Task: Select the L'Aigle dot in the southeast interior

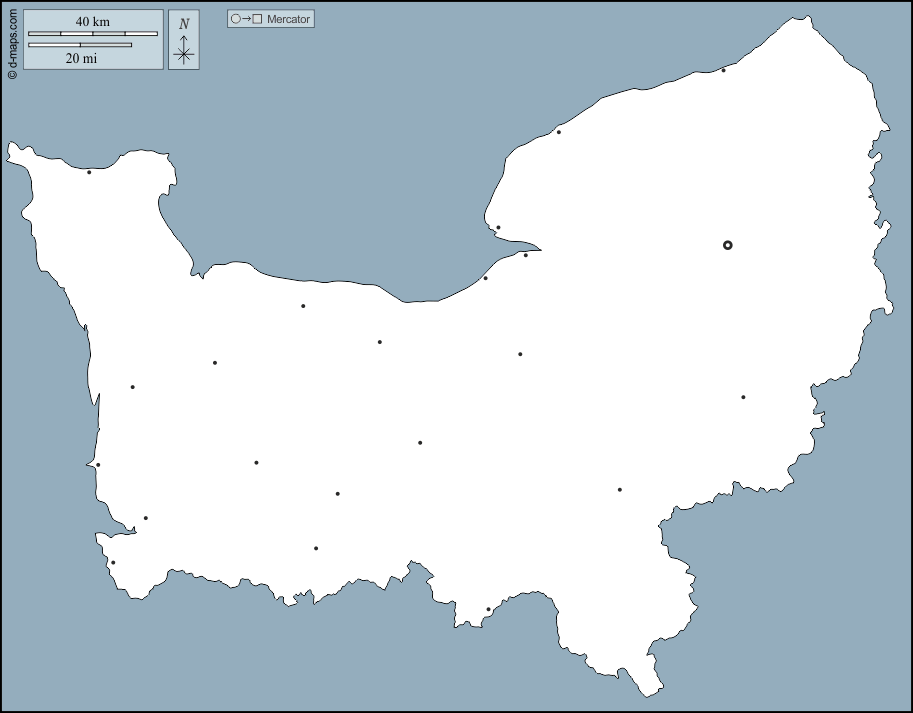Action: (620, 490)
